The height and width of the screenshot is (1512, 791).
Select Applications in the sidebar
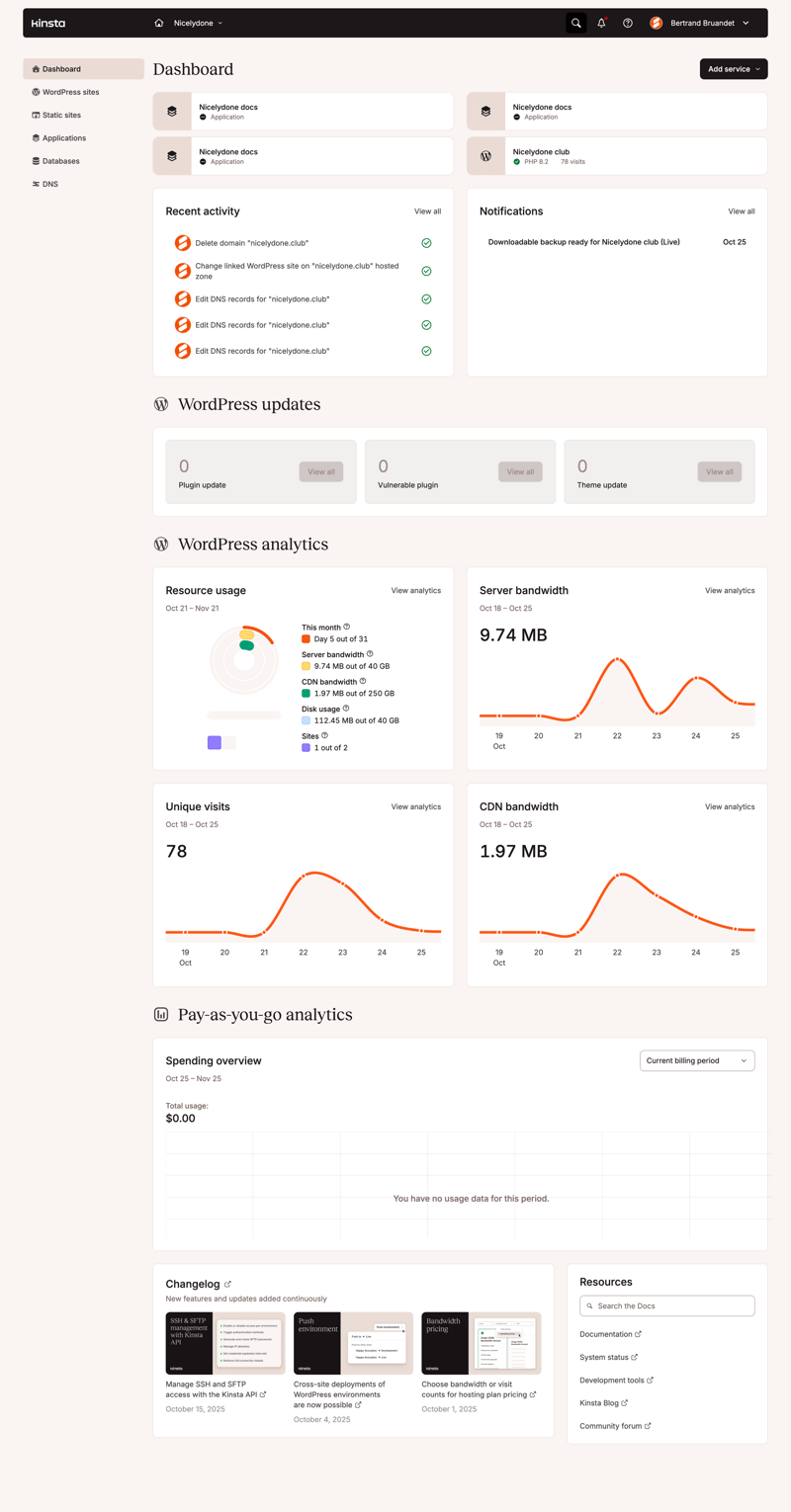pos(61,137)
